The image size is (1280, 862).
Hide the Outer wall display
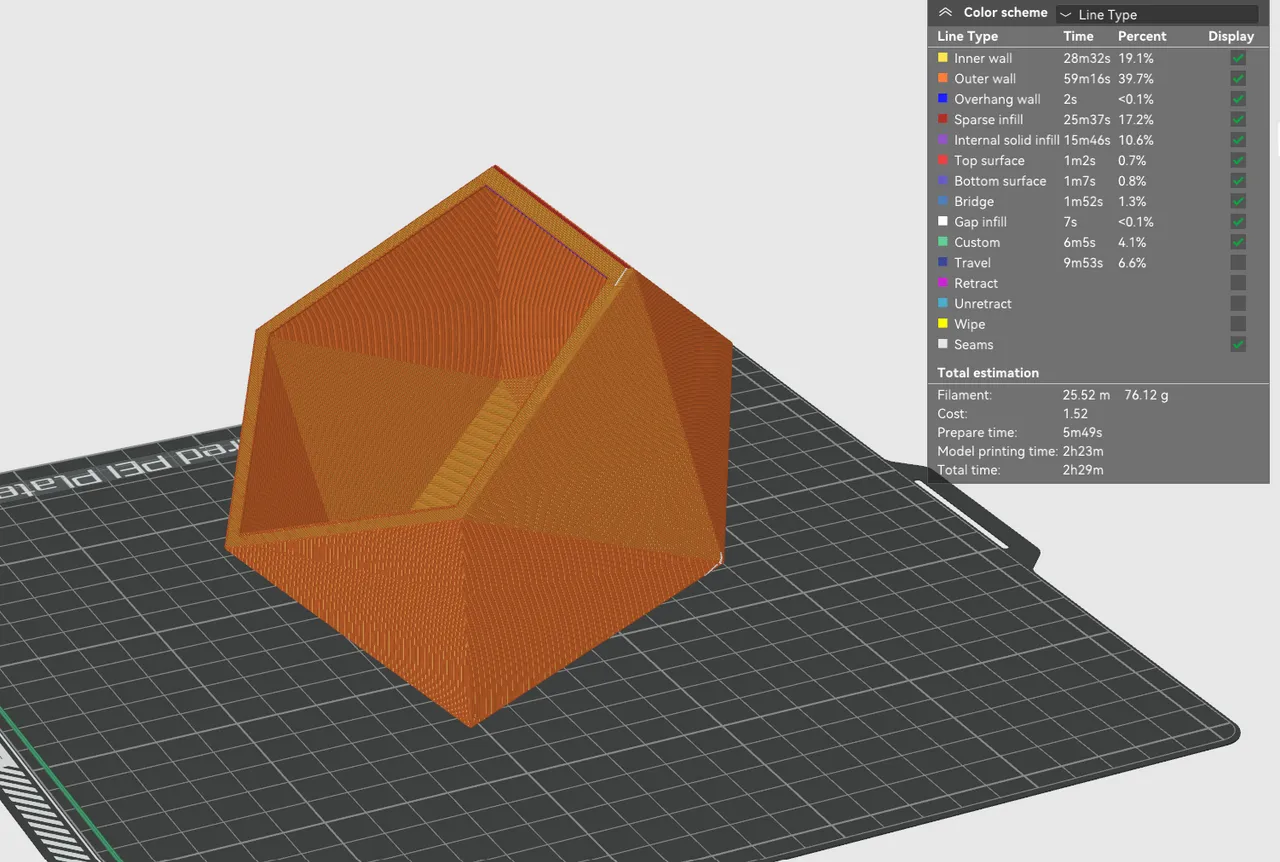[1237, 78]
